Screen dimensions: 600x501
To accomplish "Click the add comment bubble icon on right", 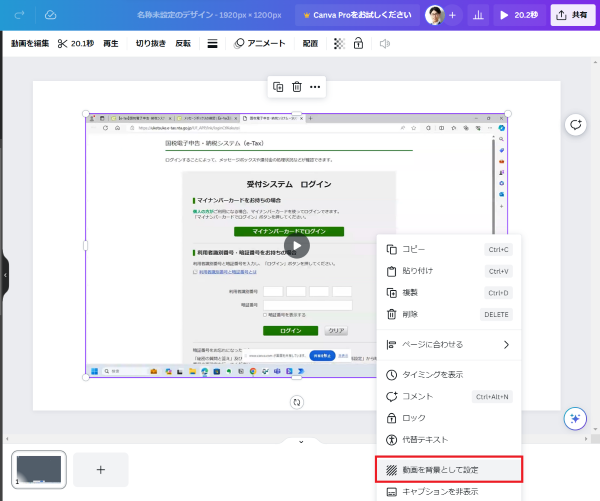I will point(576,125).
